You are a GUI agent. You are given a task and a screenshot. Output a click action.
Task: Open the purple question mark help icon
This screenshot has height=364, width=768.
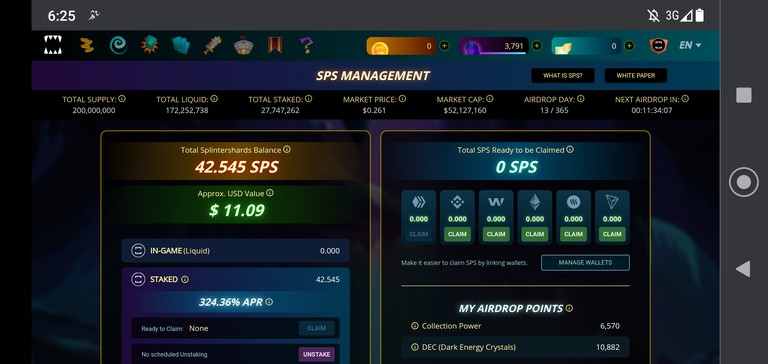point(306,45)
